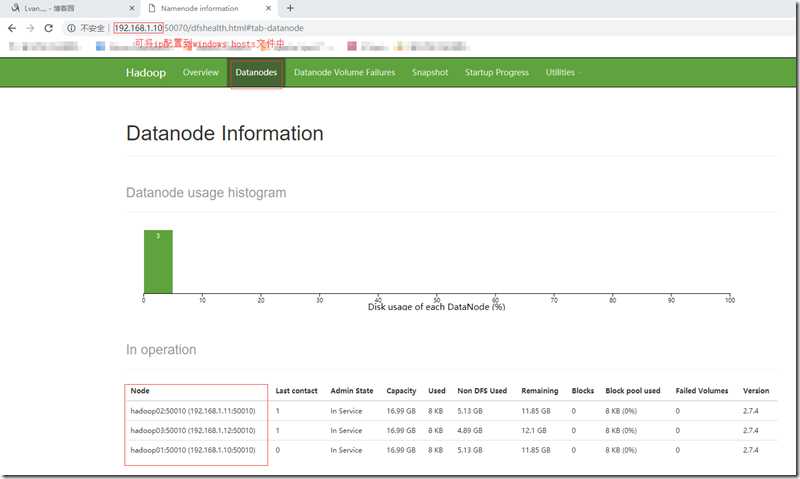Open the Startup Progress nav tab
Screen dimensions: 800x479
click(x=496, y=72)
